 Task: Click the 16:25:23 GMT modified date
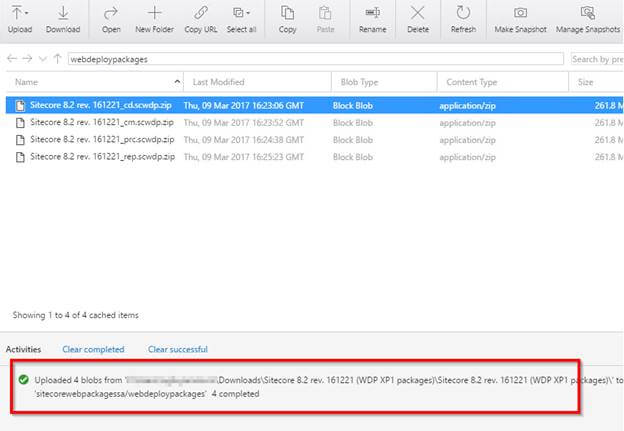coord(244,157)
